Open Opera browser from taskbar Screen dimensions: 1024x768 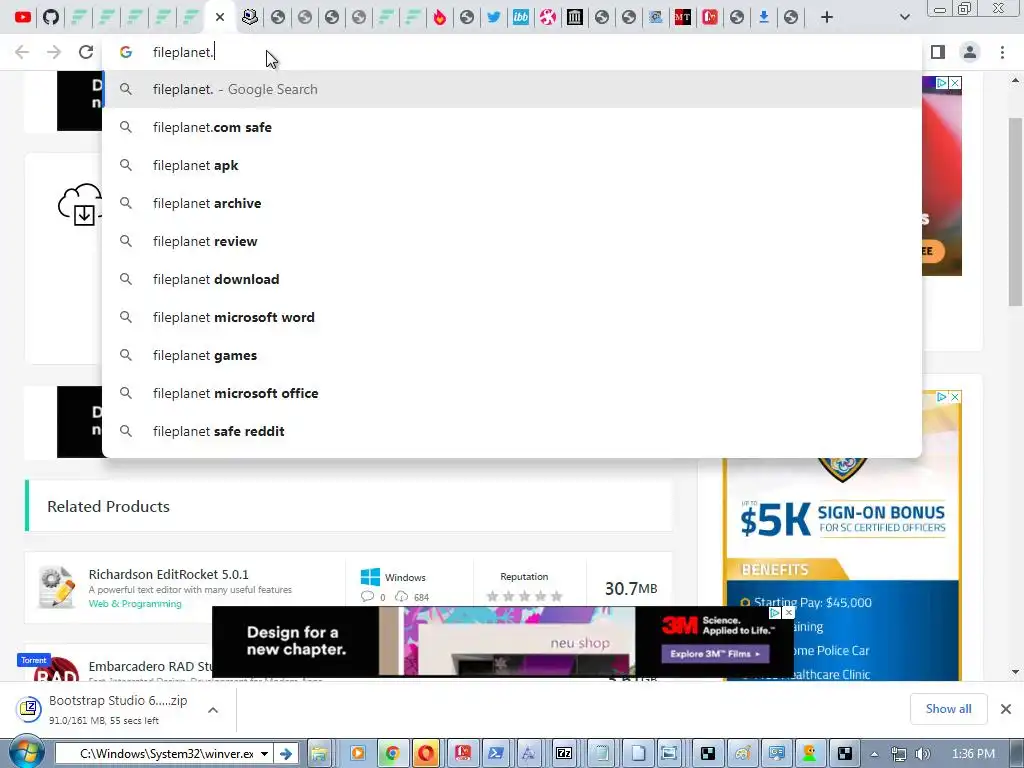[426, 754]
